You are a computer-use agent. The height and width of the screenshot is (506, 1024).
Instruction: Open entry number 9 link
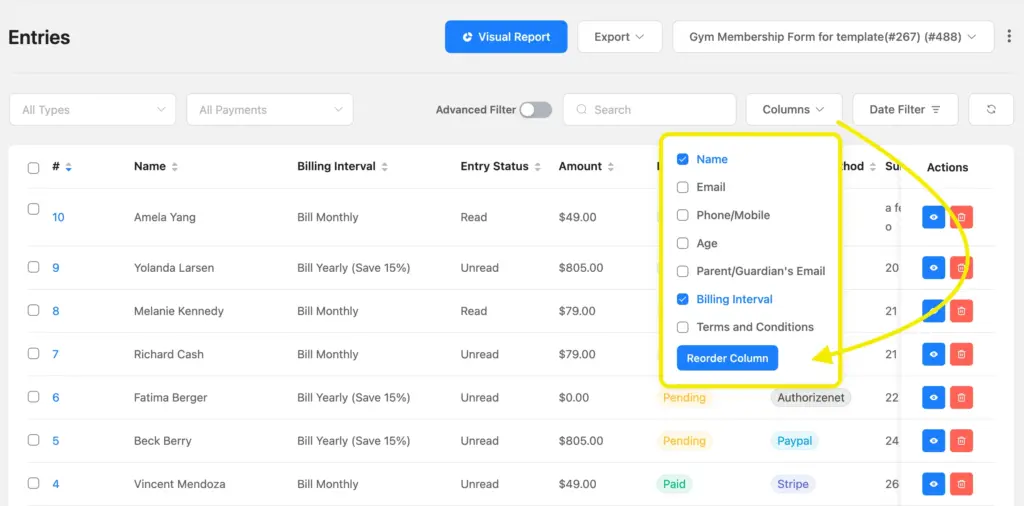click(x=56, y=268)
